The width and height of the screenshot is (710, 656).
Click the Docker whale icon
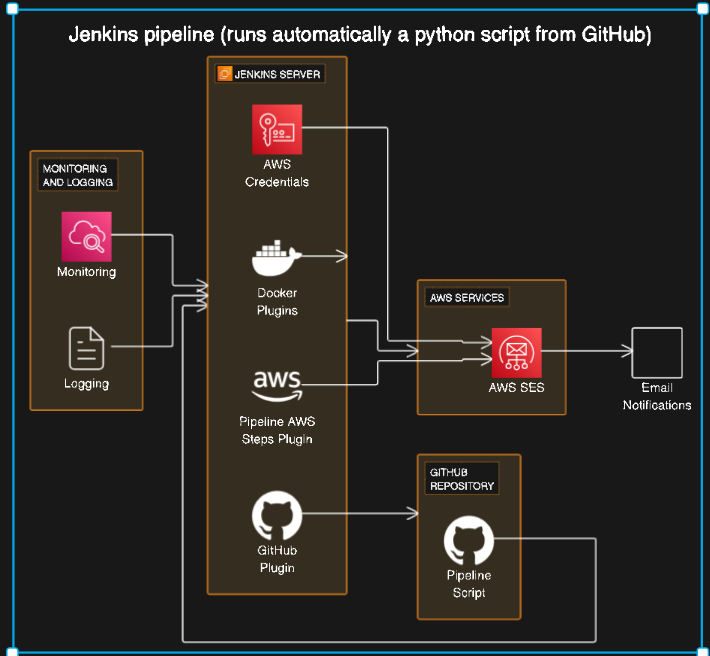tap(277, 258)
